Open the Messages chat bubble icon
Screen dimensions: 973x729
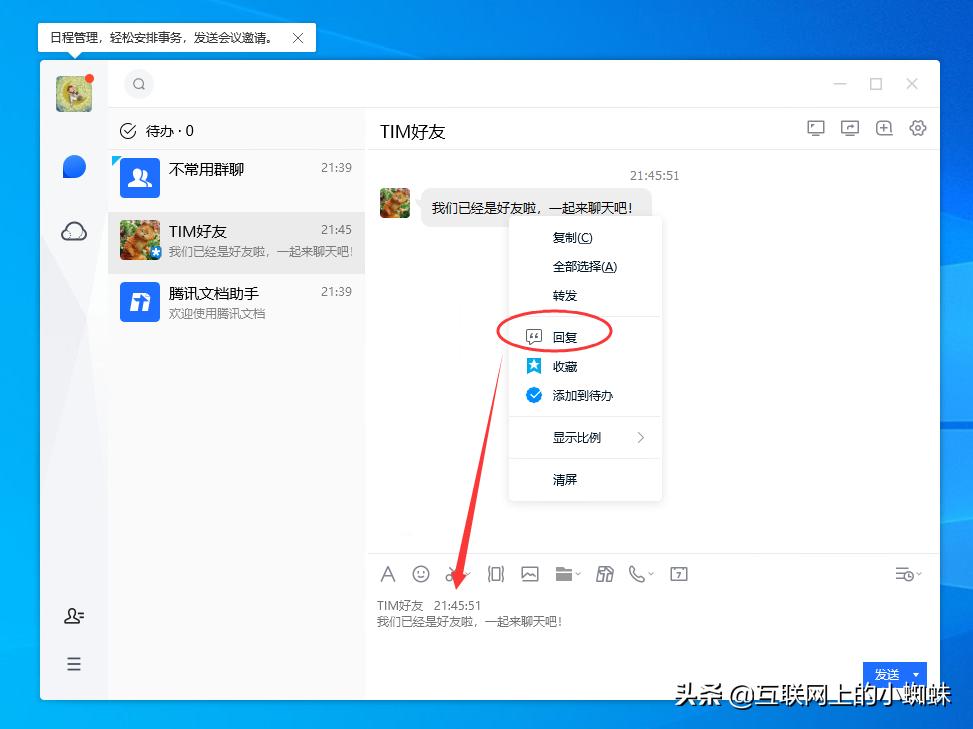click(x=74, y=167)
